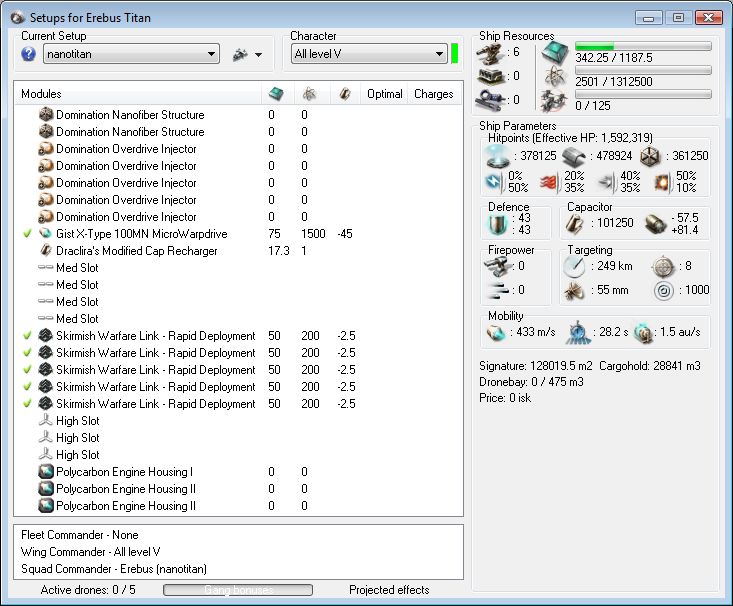This screenshot has height=606, width=733.
Task: Select the first empty Med Slot
Action: click(x=238, y=267)
